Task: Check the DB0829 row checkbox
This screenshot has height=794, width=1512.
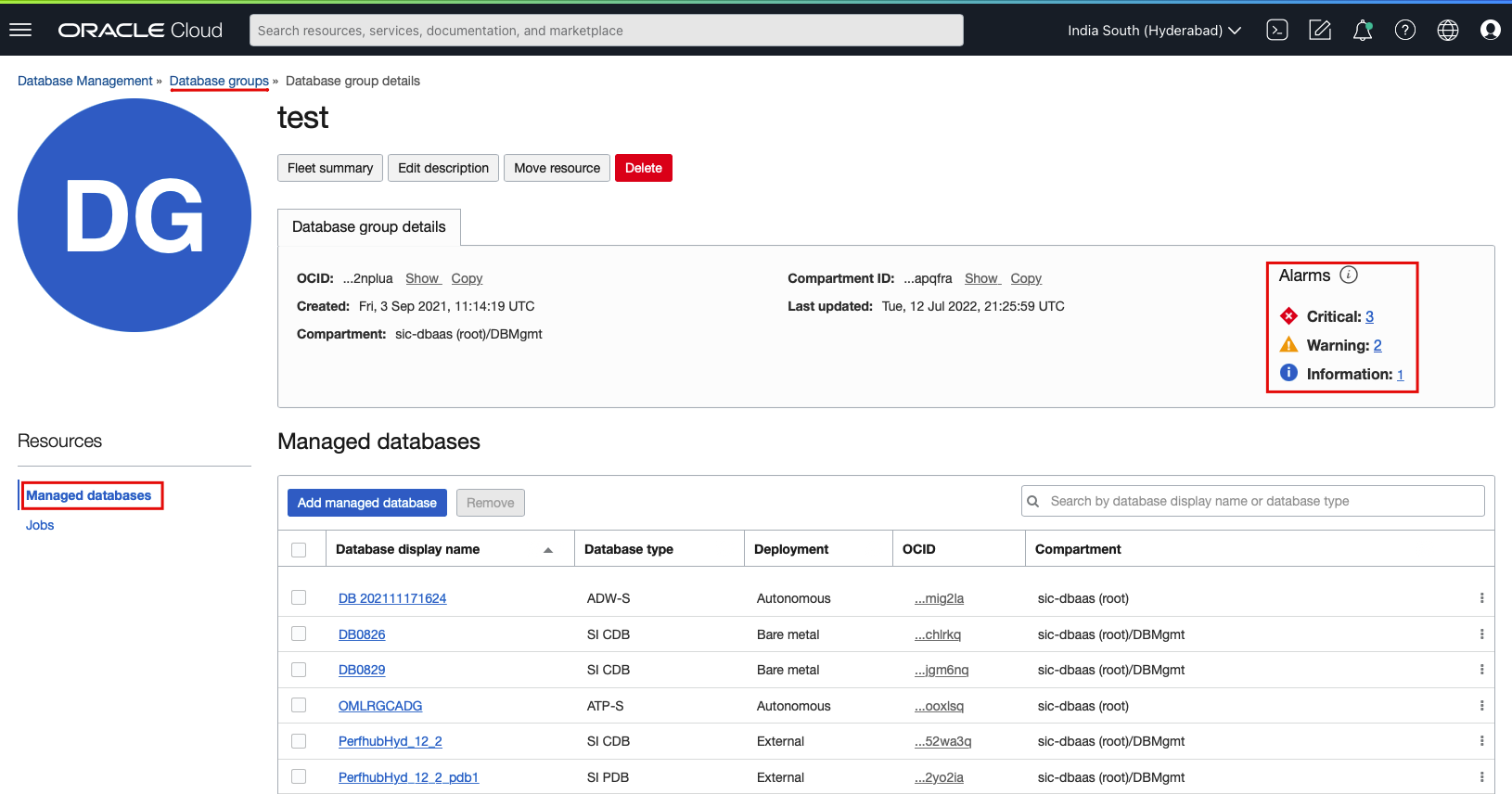Action: point(299,669)
